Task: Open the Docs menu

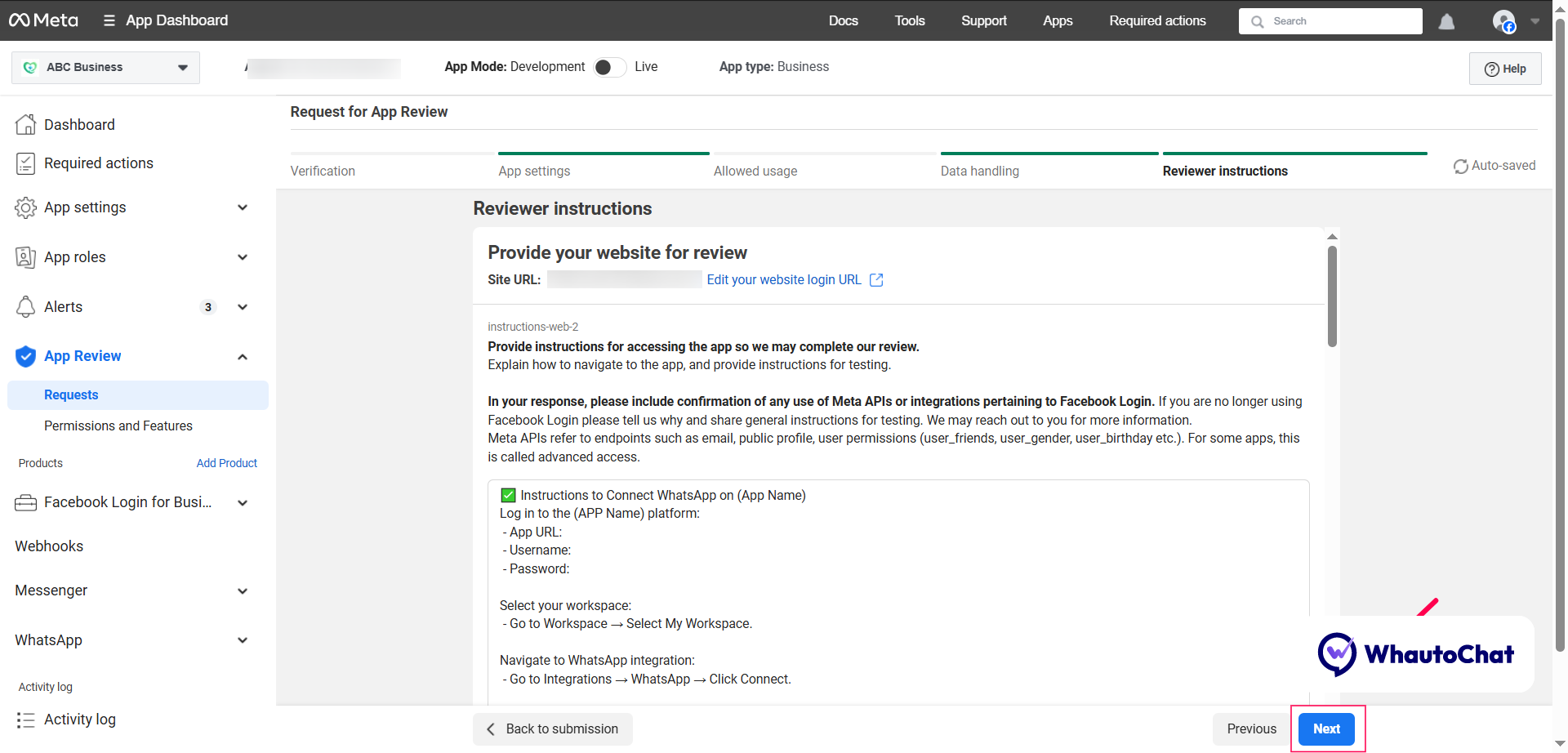Action: click(x=843, y=20)
